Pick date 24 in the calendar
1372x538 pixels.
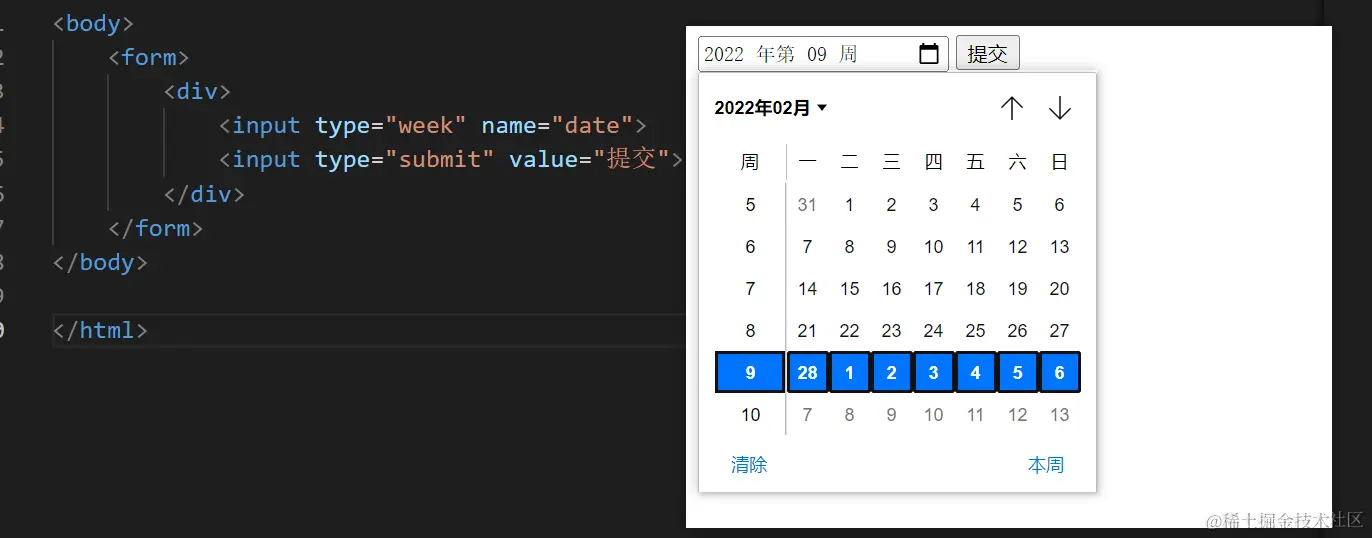tap(934, 331)
